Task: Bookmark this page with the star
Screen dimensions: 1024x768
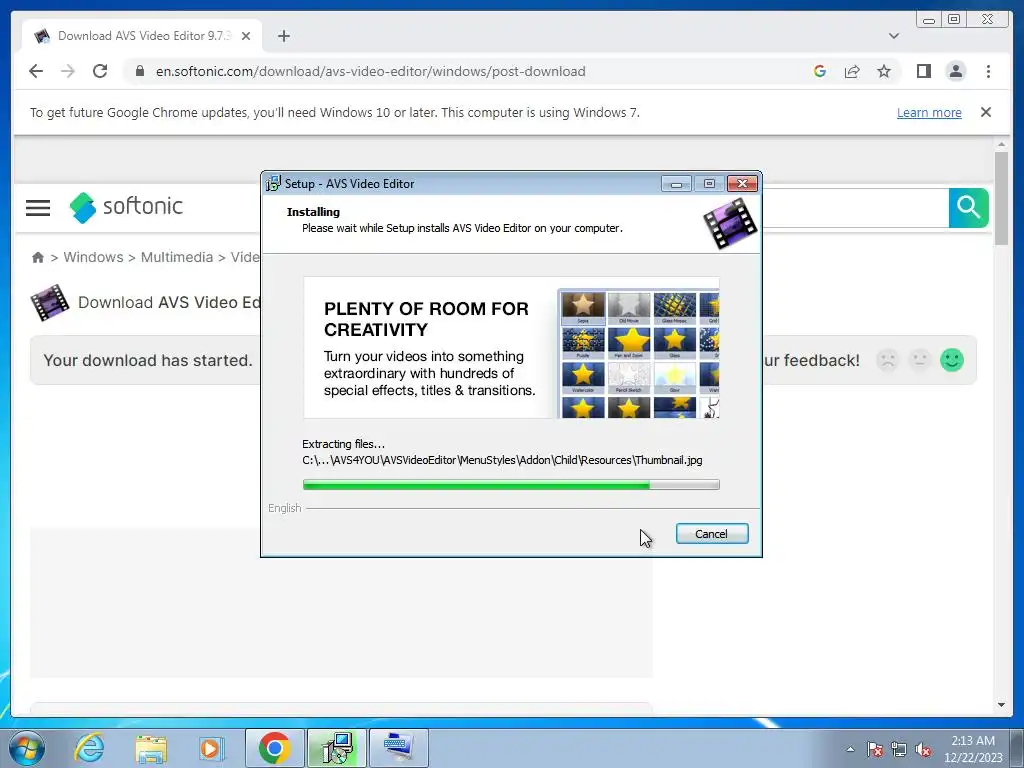Action: (x=884, y=71)
